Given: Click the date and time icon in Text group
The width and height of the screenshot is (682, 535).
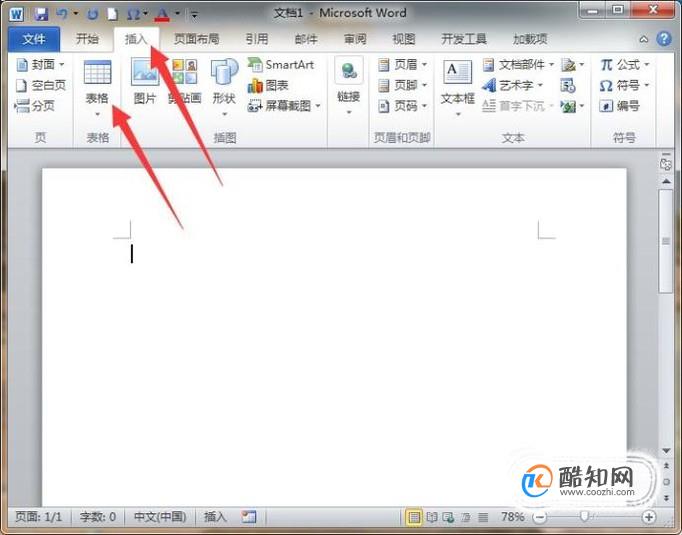Looking at the screenshot, I should click(568, 85).
